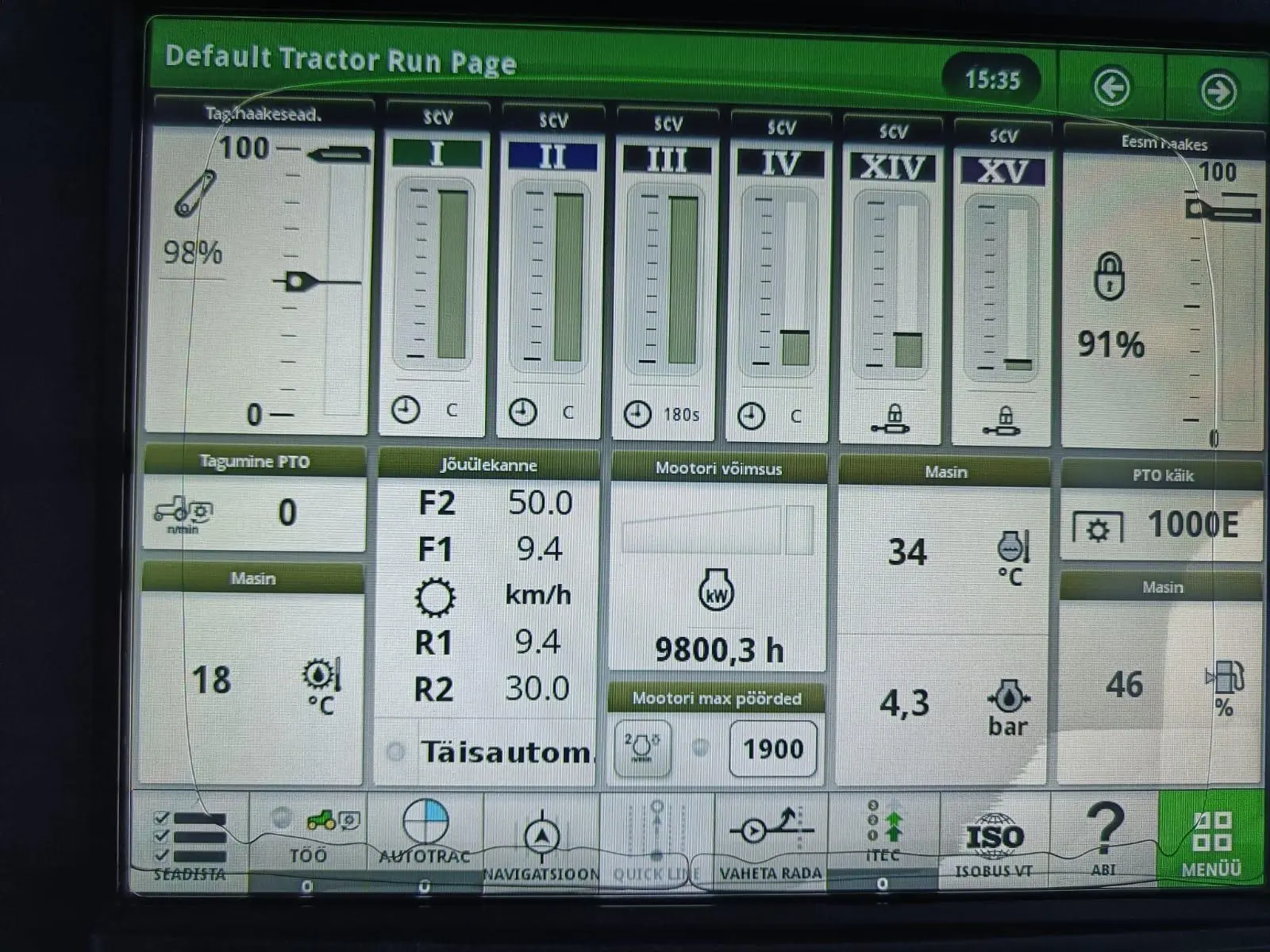Select the SCV XIV valve tab
Image resolution: width=1270 pixels, height=952 pixels.
pos(892,167)
